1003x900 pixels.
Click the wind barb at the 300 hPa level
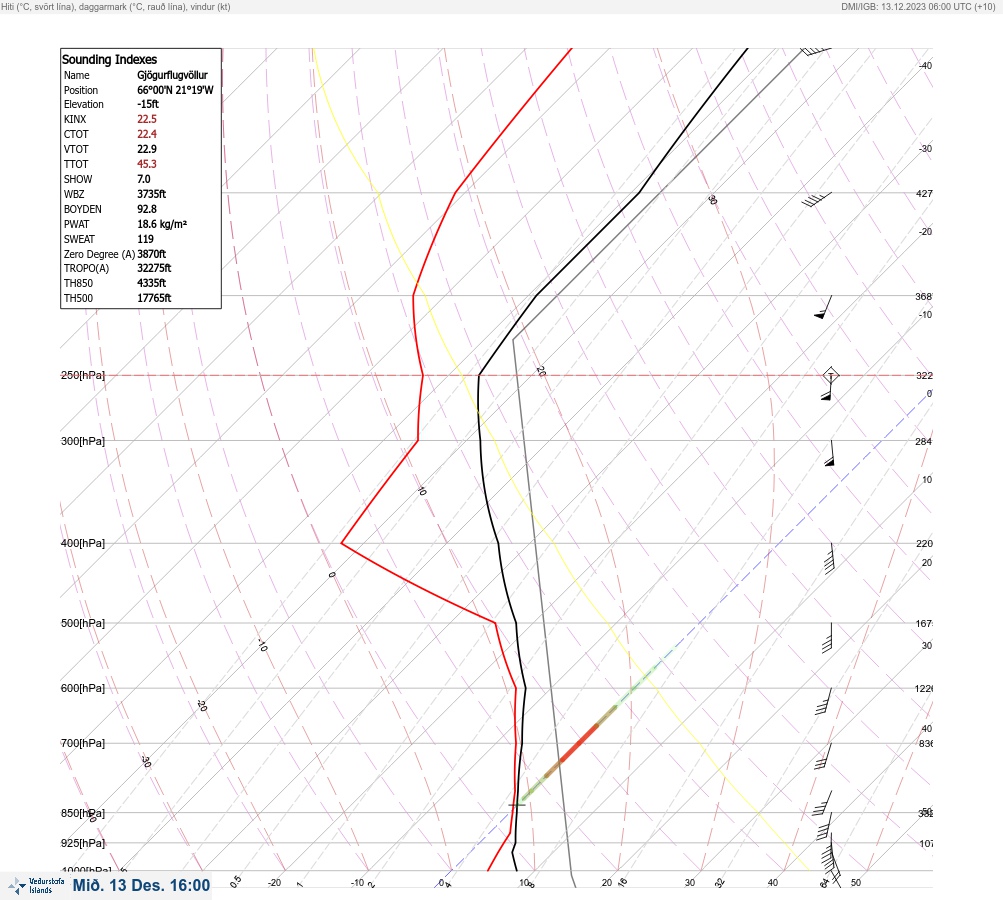point(830,453)
